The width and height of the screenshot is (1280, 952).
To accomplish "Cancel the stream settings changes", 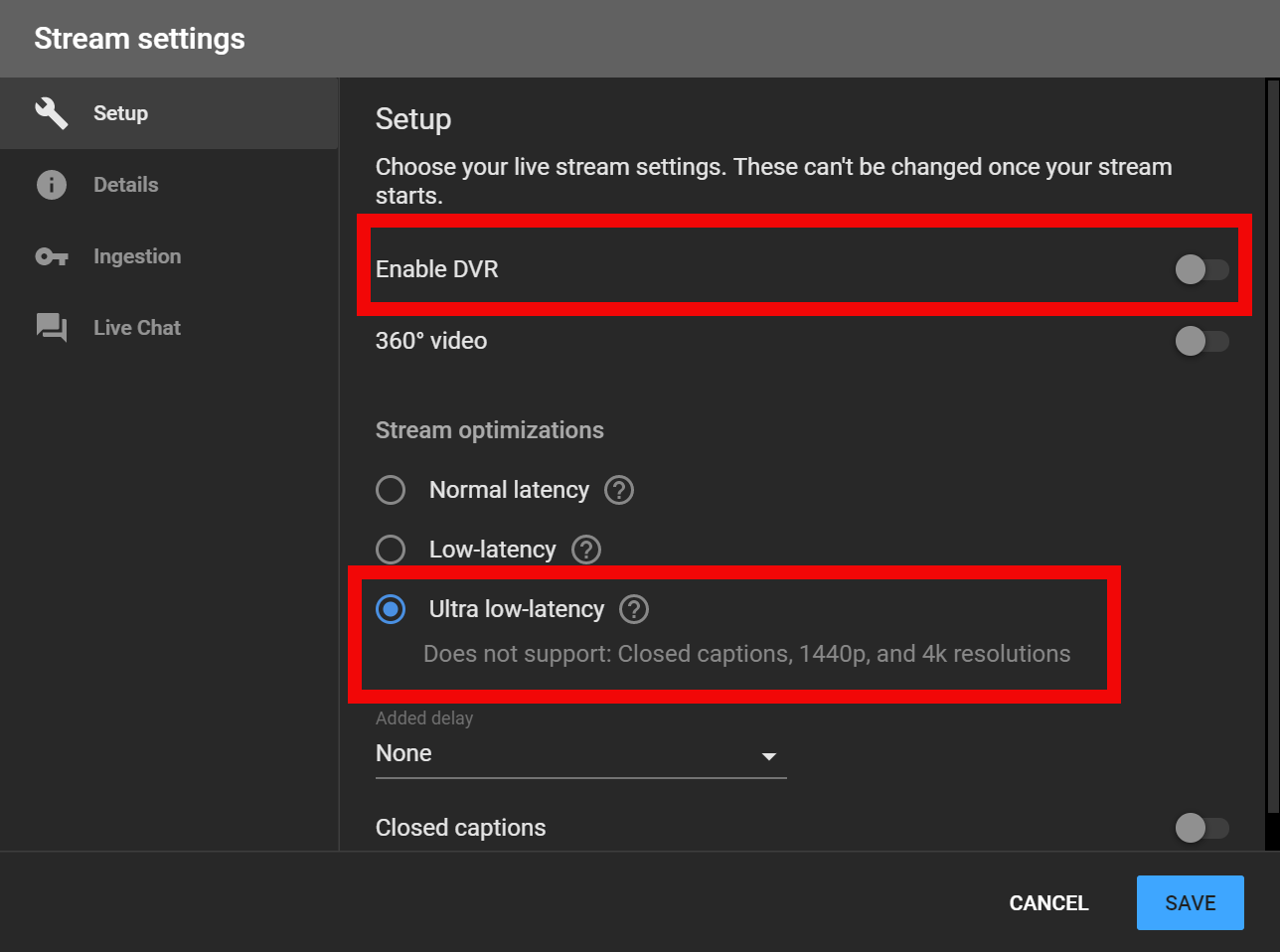I will [1048, 902].
